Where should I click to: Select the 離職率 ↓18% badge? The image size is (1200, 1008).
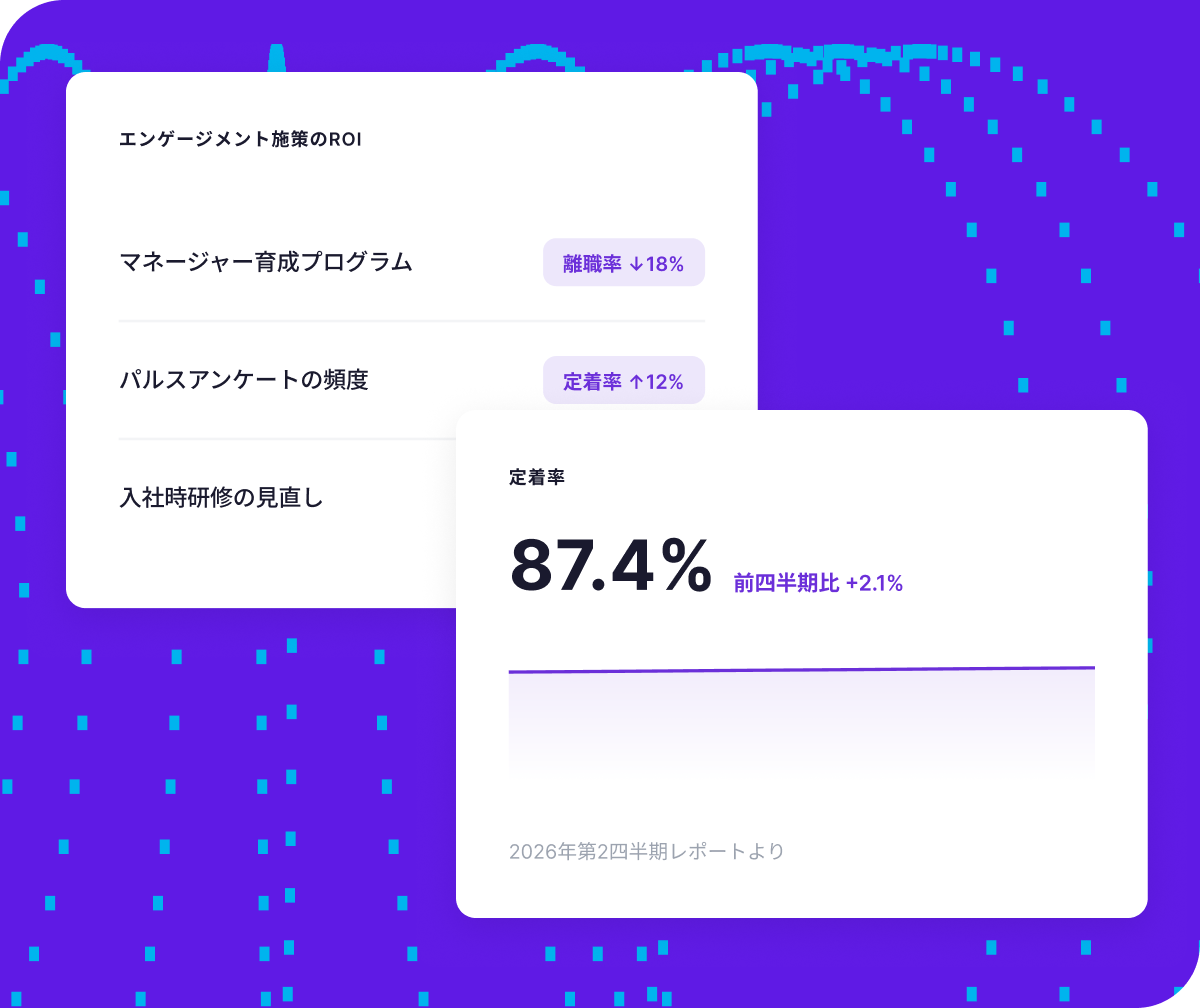(x=624, y=263)
